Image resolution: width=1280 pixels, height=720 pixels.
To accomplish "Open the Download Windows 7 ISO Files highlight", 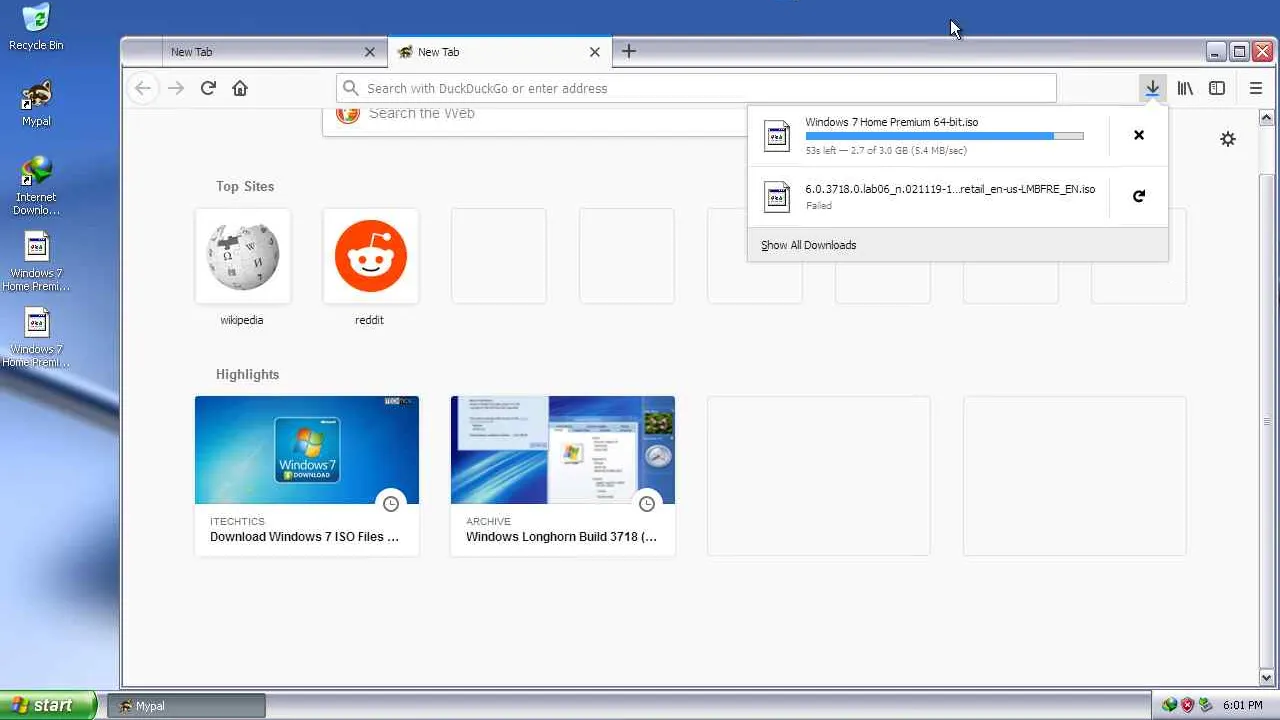I will tap(307, 475).
